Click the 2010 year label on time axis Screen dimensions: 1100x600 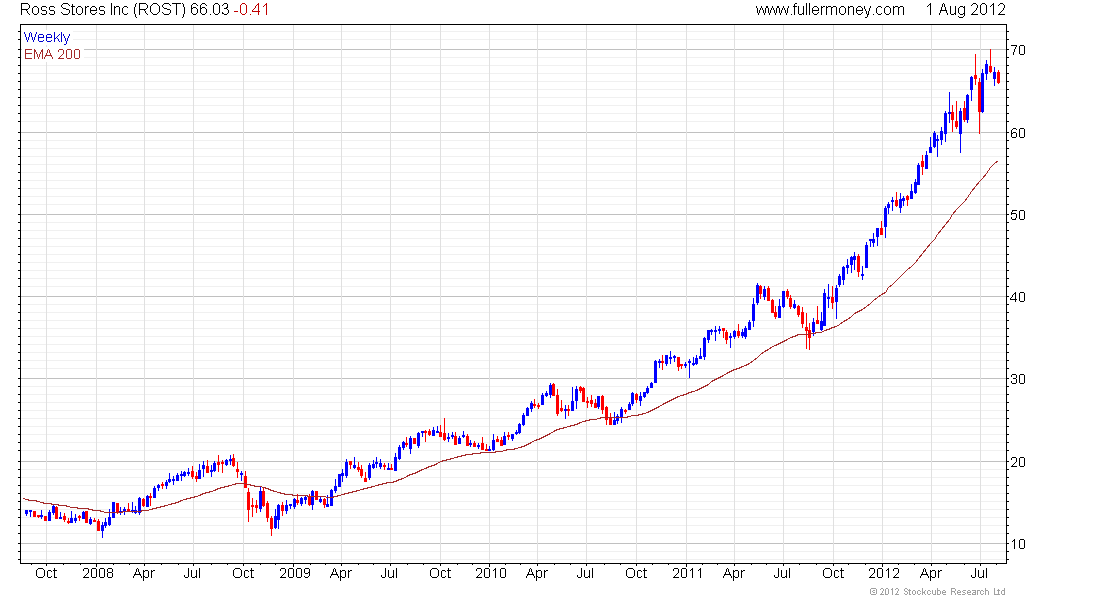tap(490, 573)
